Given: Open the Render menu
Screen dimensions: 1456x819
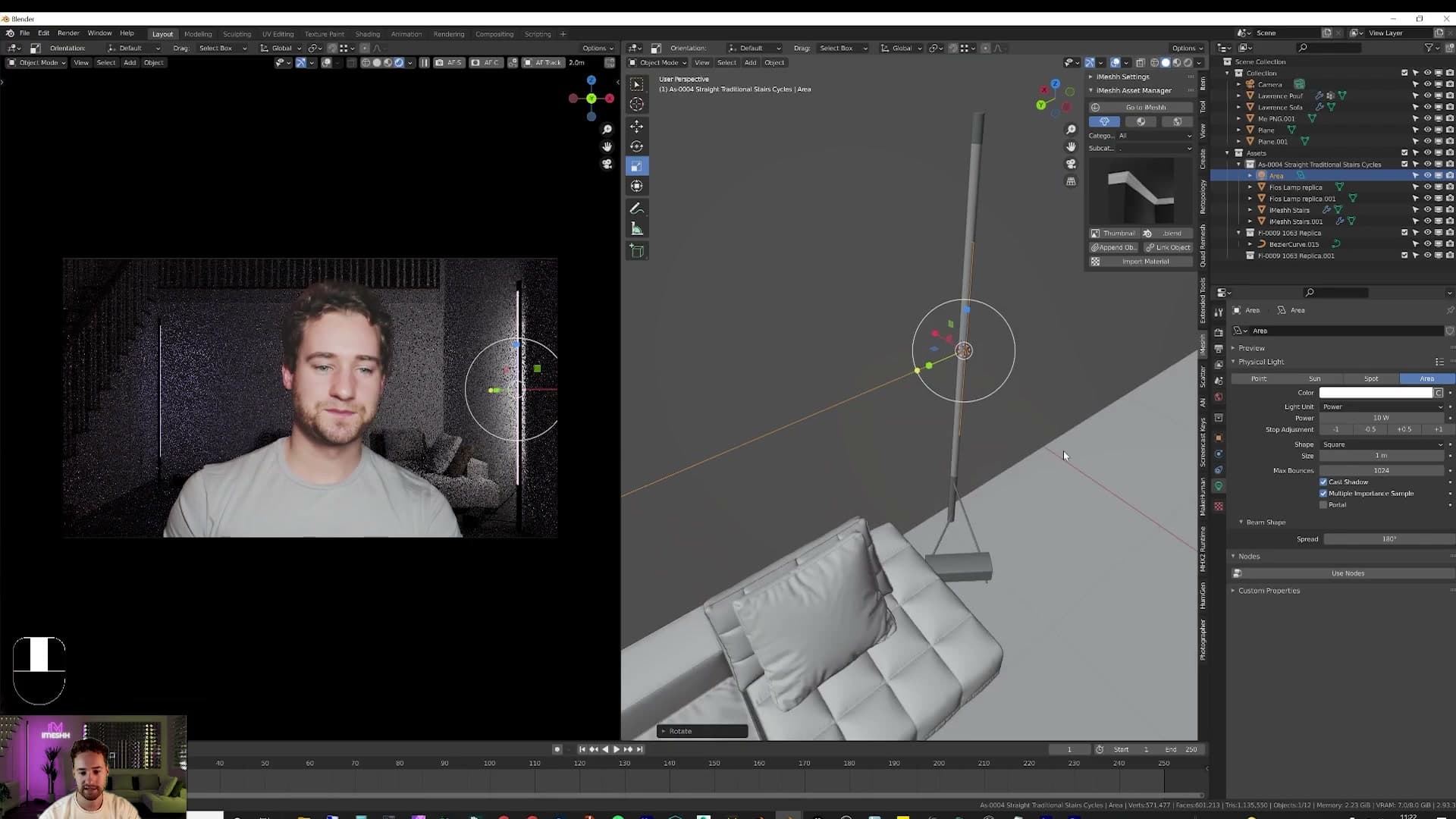Looking at the screenshot, I should point(68,33).
